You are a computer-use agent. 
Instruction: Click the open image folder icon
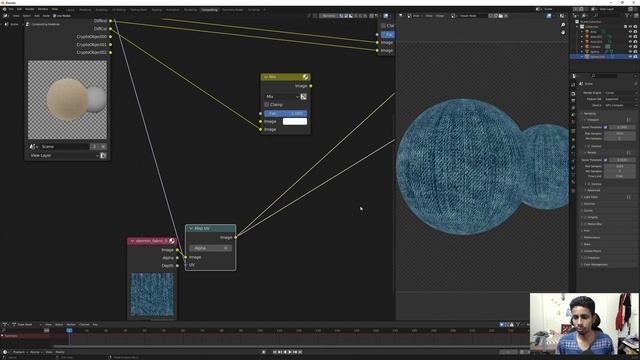click(500, 16)
